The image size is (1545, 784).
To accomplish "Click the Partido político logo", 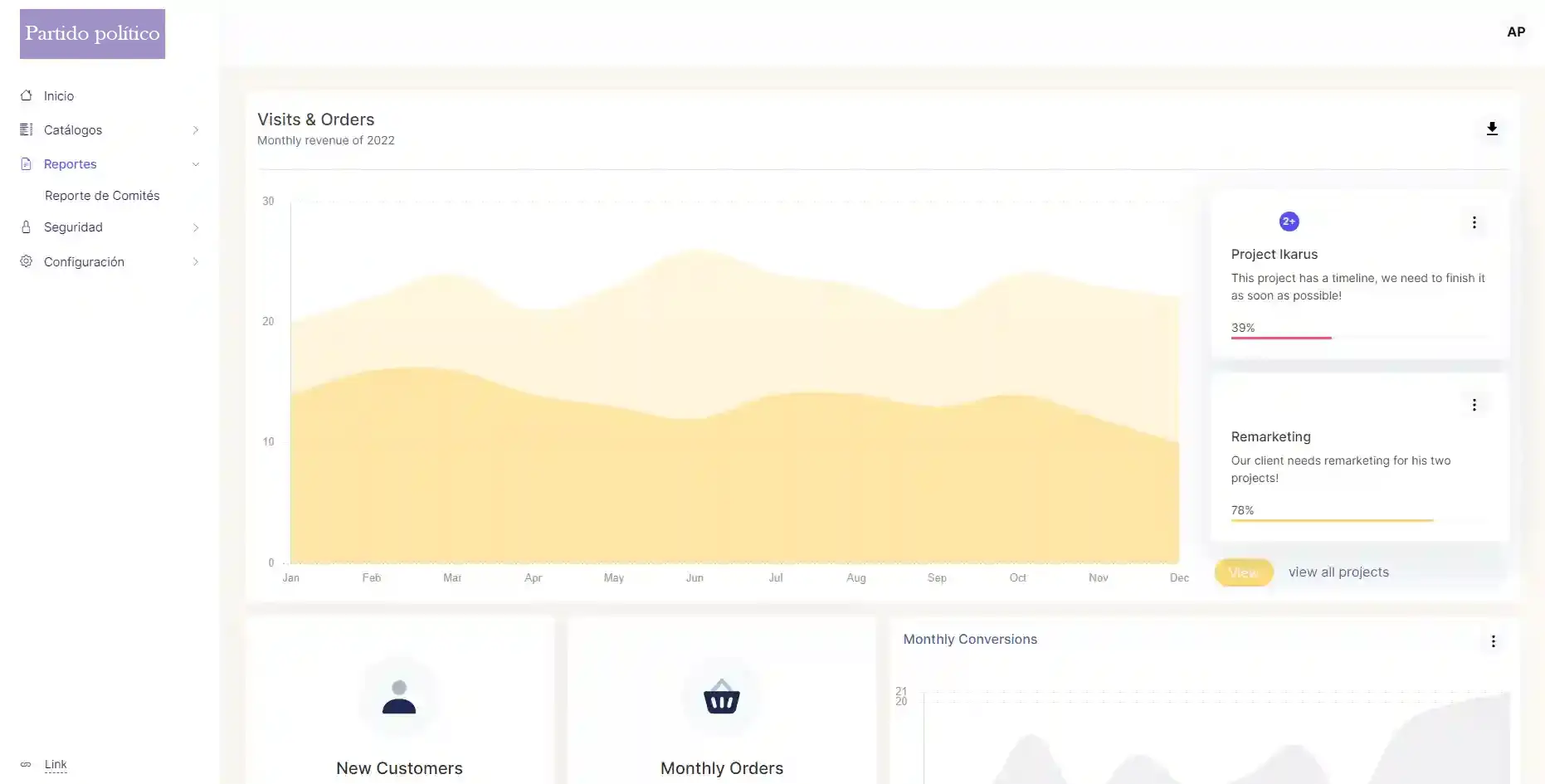I will 92,34.
